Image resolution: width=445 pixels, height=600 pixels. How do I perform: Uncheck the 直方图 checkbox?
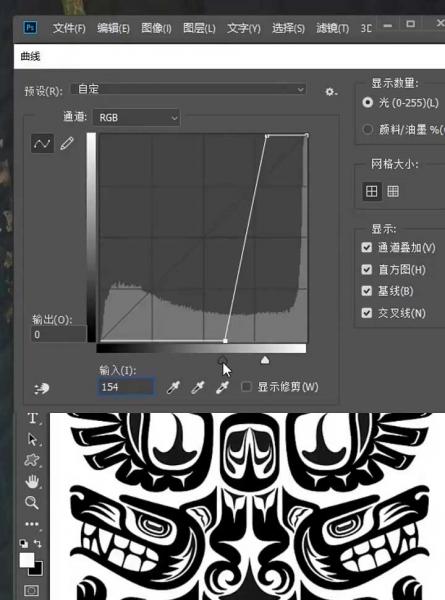point(367,269)
